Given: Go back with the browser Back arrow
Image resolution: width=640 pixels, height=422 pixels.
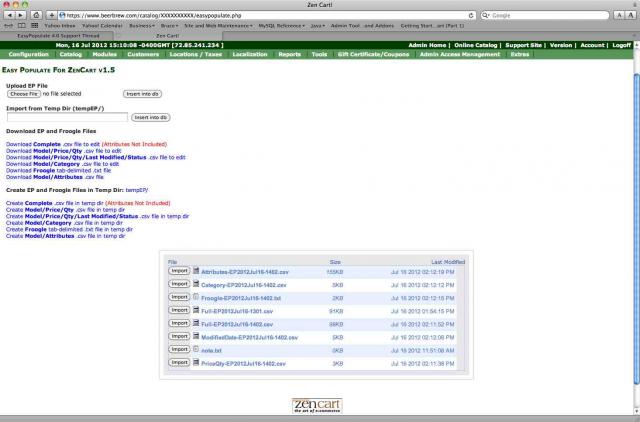Looking at the screenshot, I should (x=9, y=15).
